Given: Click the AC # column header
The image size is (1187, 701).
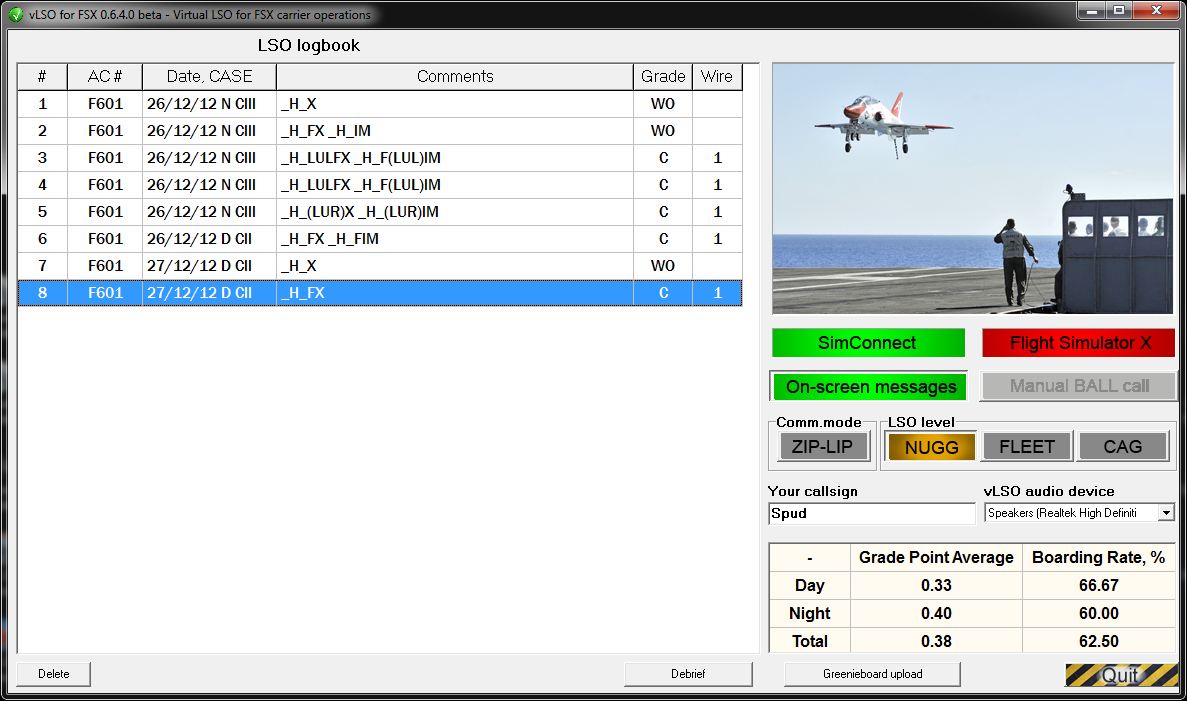Looking at the screenshot, I should click(105, 76).
